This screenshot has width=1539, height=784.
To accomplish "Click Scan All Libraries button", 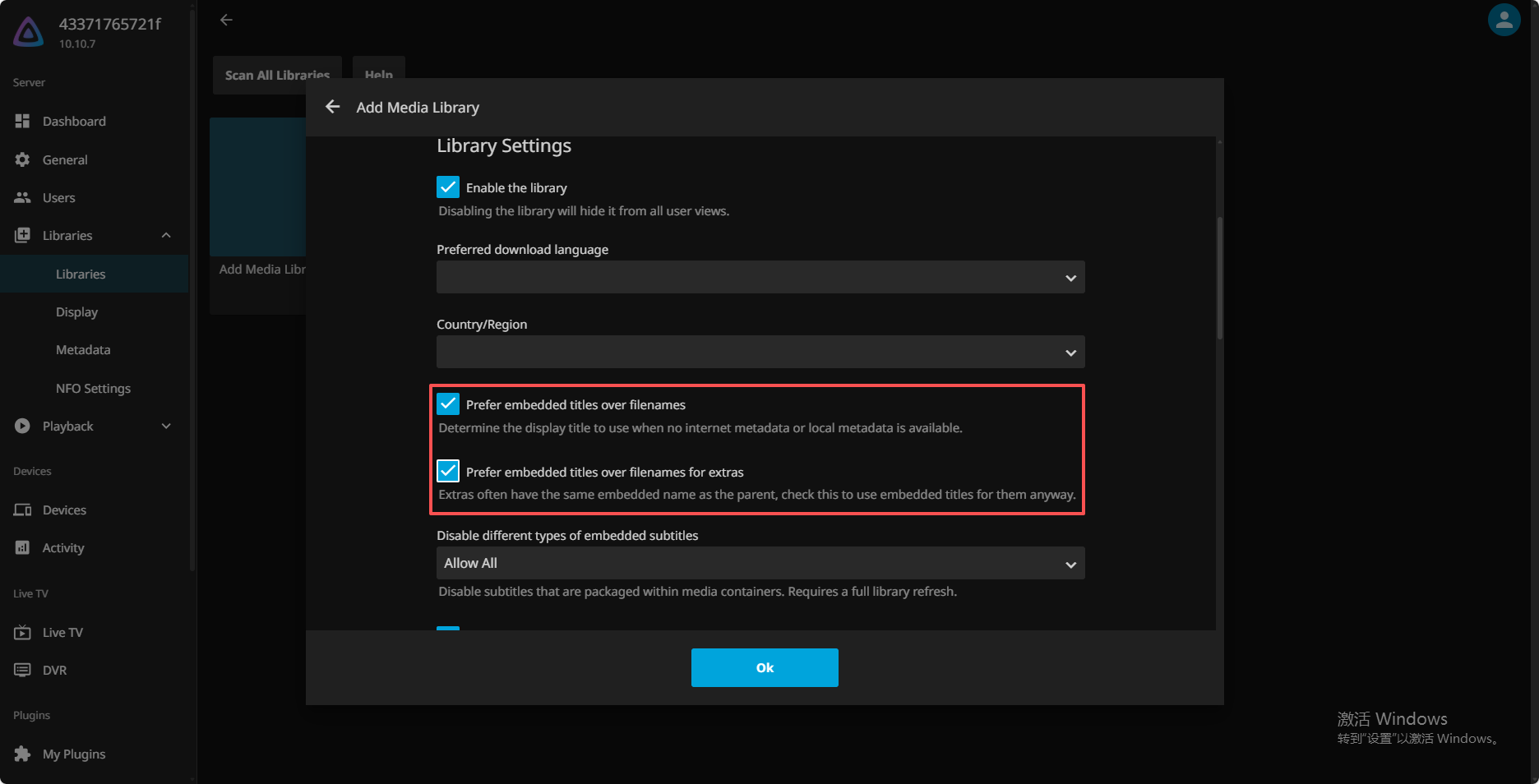I will coord(277,75).
